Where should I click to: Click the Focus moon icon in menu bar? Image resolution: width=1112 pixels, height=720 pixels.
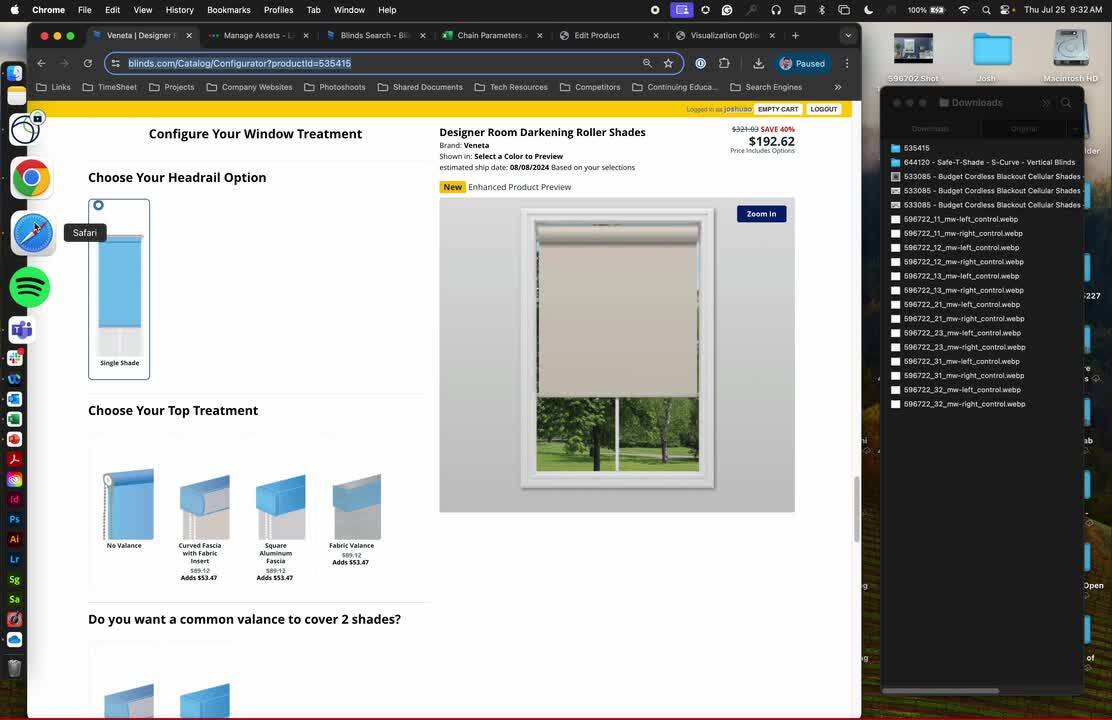[869, 10]
